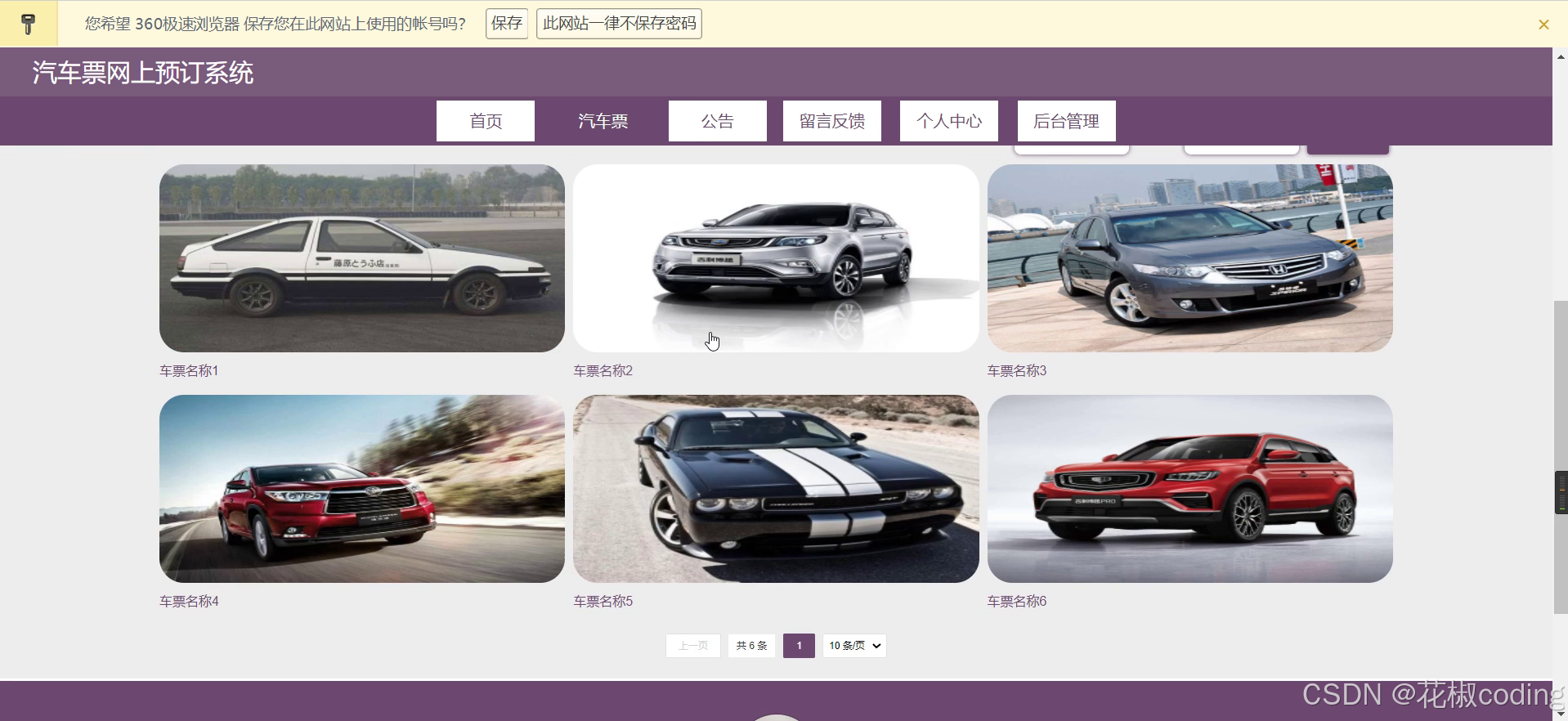Click the scrollbar up arrow

coord(1561,56)
